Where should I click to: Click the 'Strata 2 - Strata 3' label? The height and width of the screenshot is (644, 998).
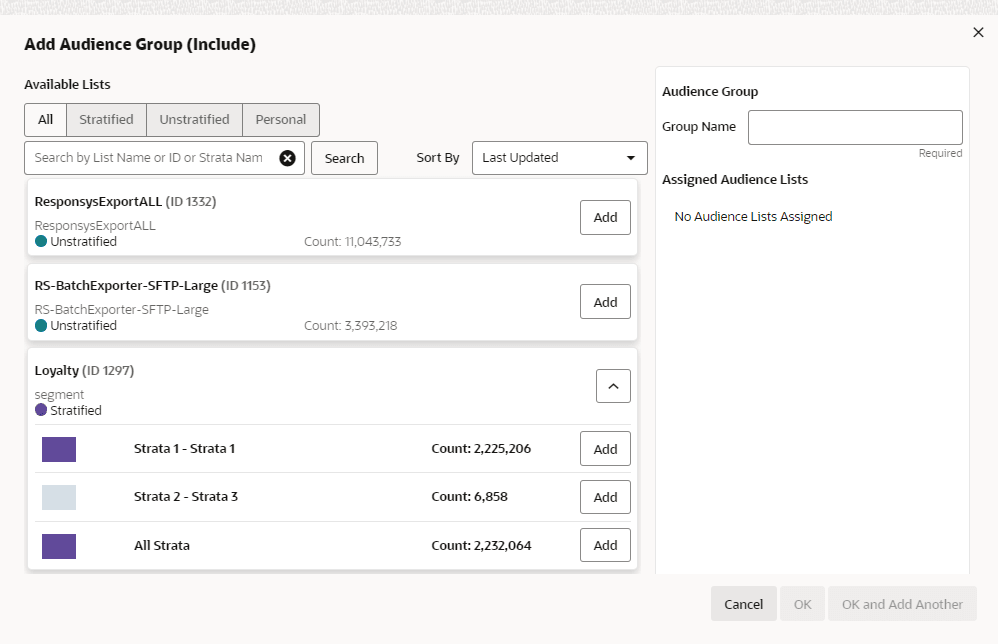[186, 497]
